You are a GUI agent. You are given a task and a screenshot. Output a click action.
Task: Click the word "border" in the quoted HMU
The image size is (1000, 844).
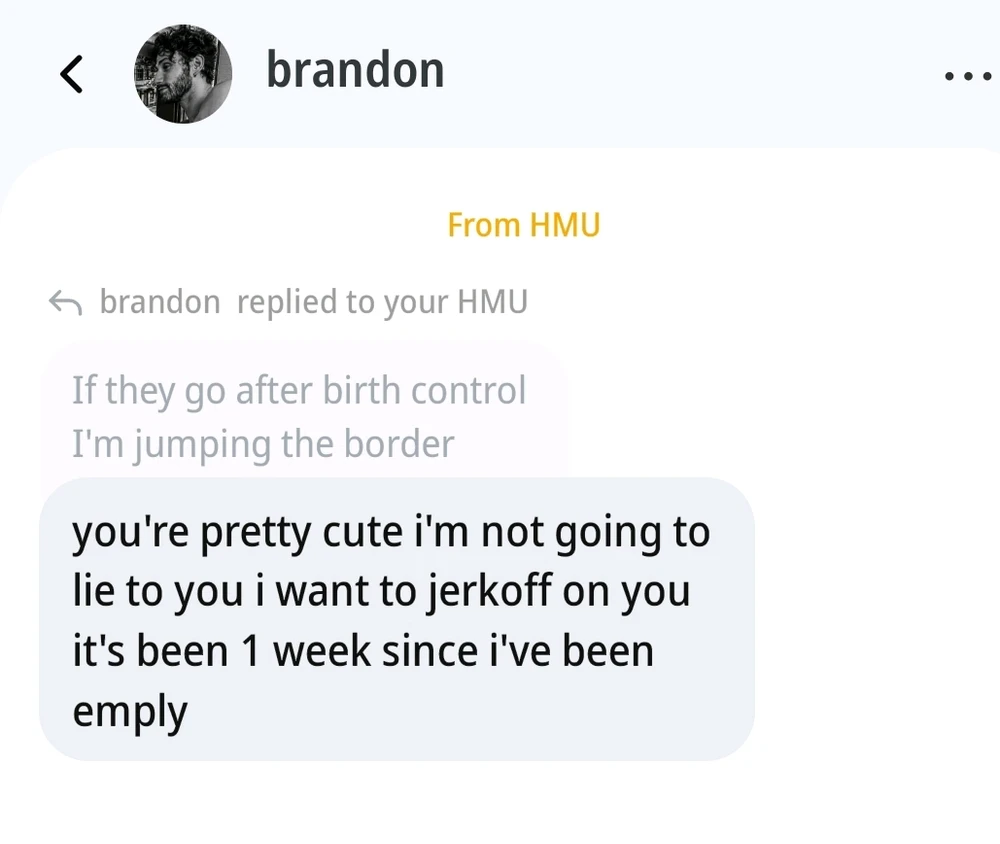399,443
